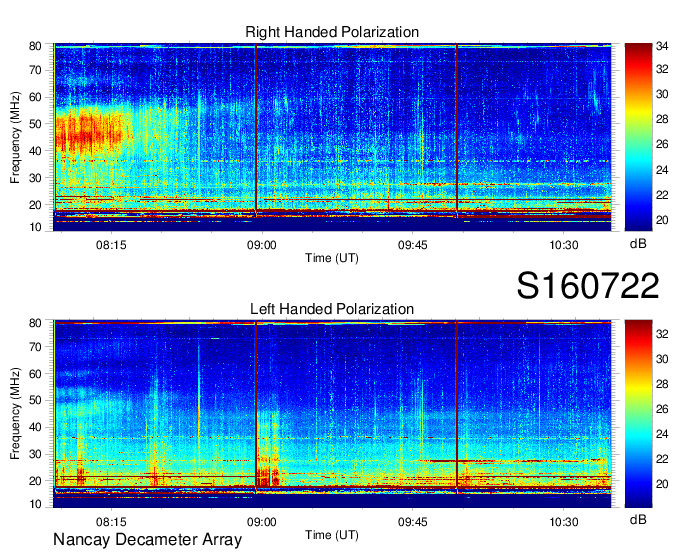Click the 09:45 time tick under Right Handed plot

[412, 245]
